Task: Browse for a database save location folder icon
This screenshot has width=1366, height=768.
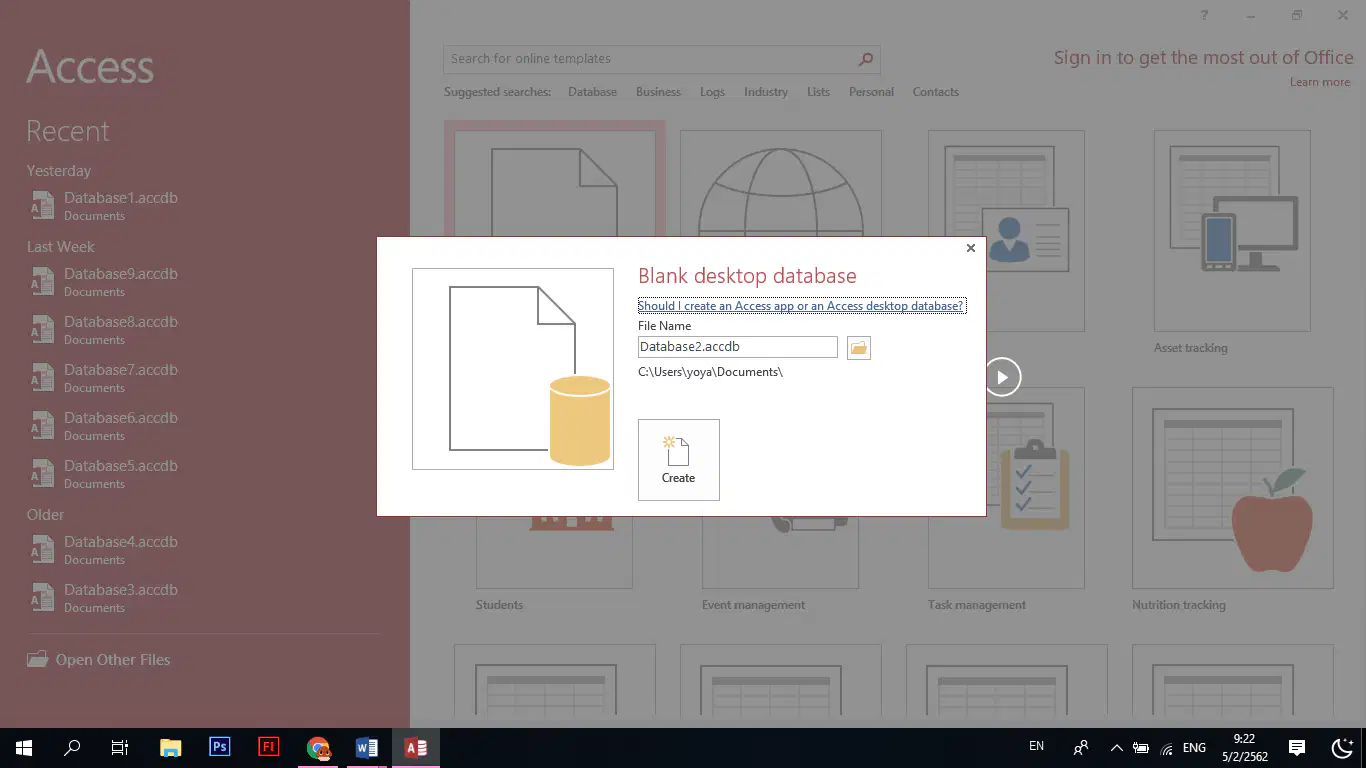Action: tap(858, 347)
